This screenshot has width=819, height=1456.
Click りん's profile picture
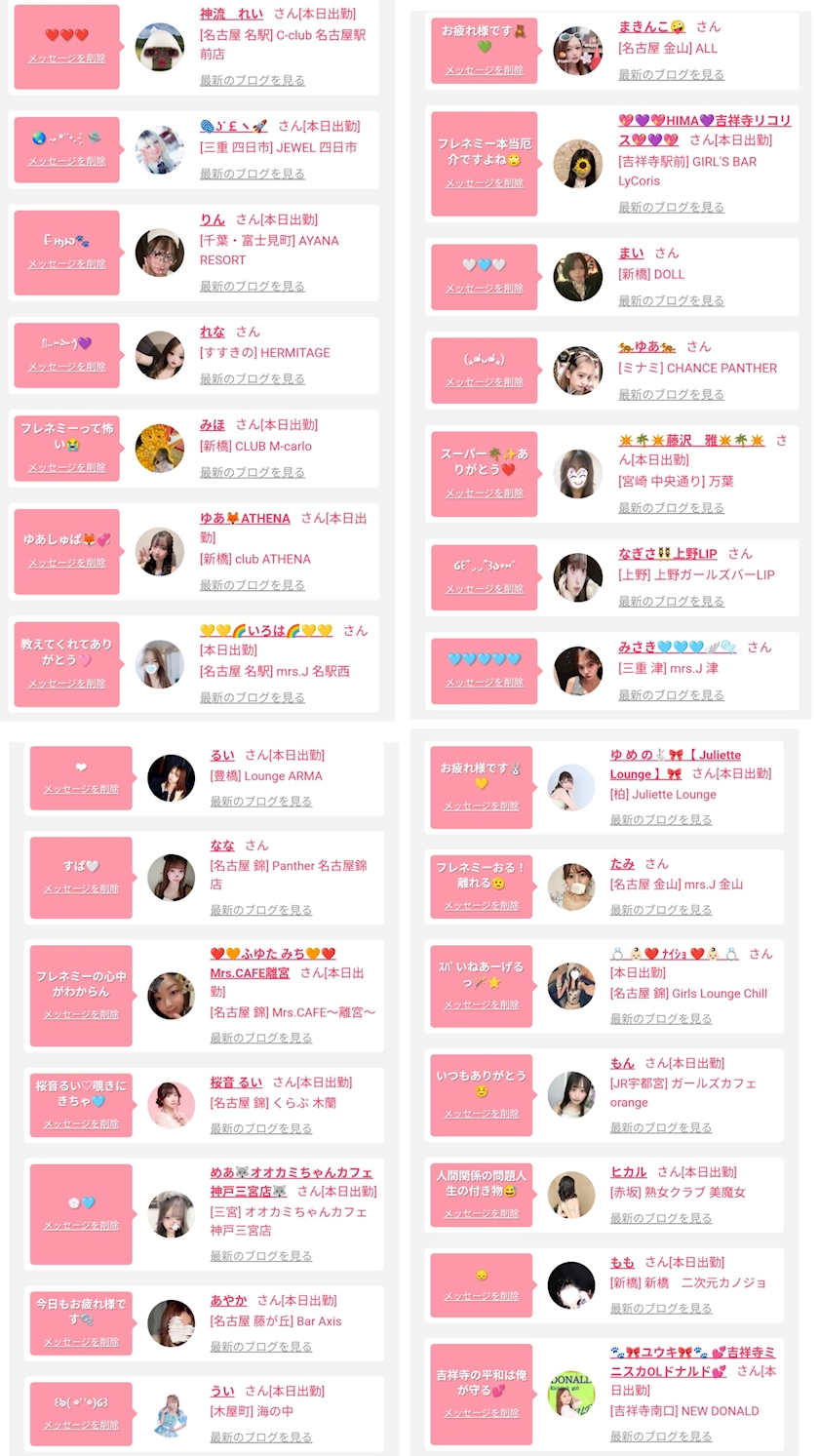tap(160, 253)
